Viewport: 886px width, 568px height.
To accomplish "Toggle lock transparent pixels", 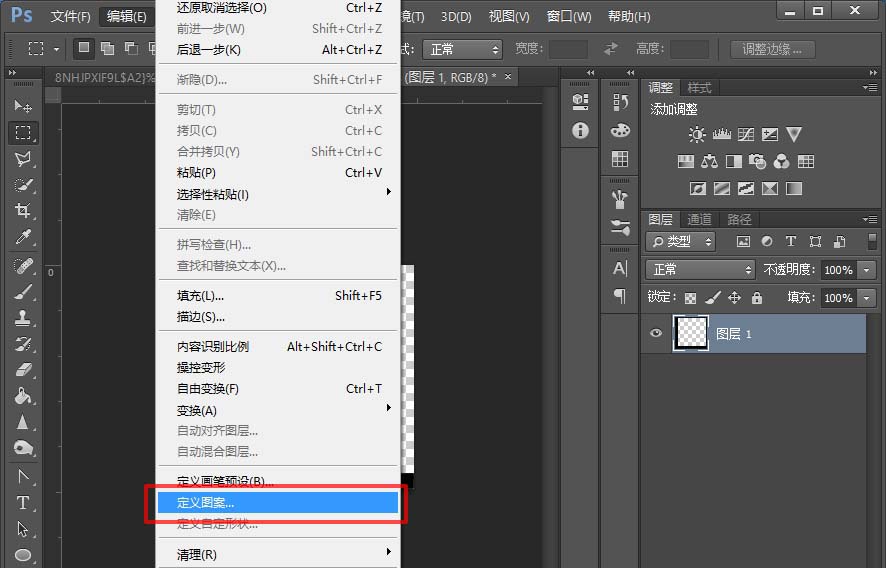I will [x=690, y=298].
